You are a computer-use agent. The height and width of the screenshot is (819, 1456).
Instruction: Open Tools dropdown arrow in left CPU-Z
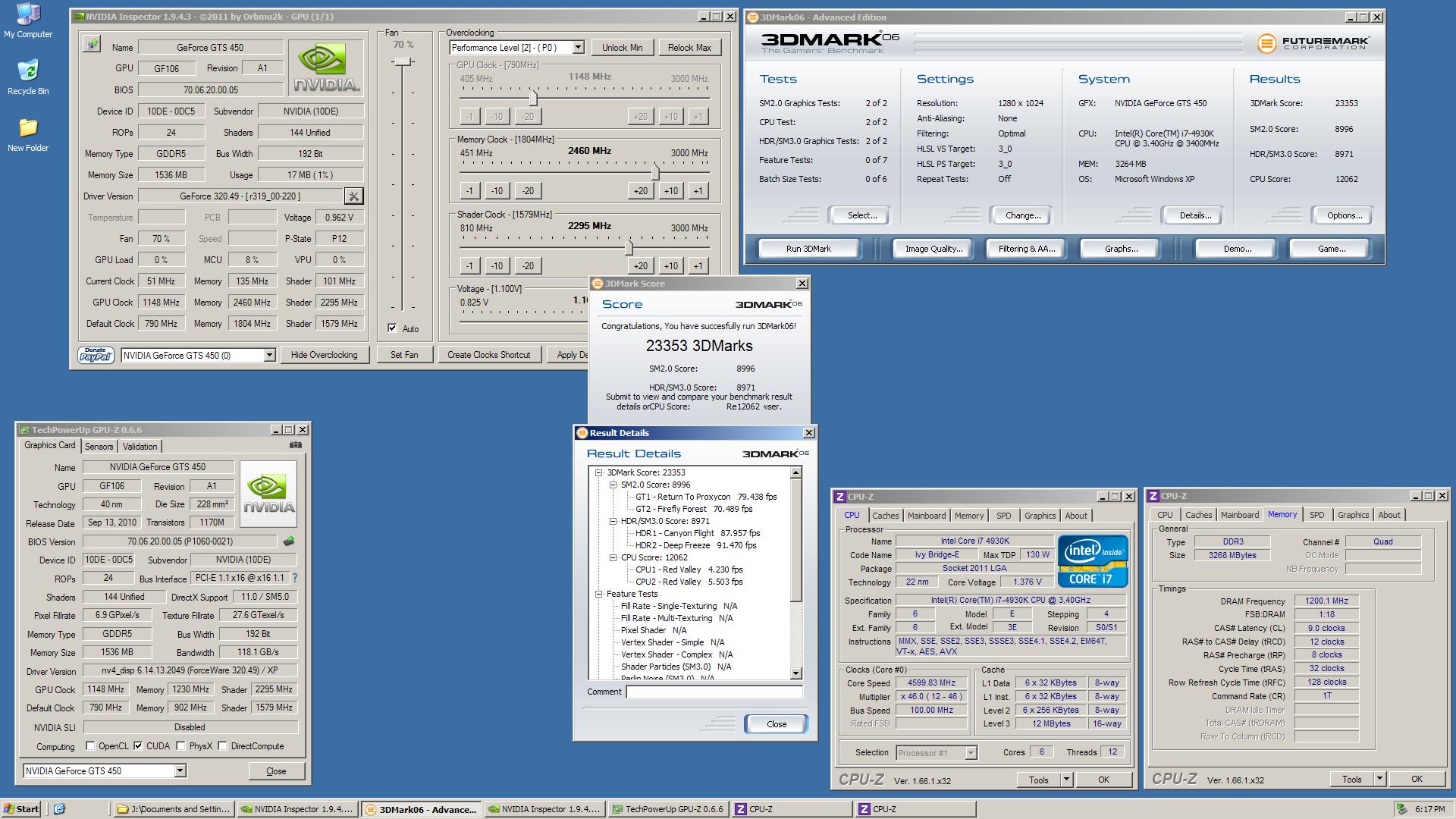(1066, 780)
